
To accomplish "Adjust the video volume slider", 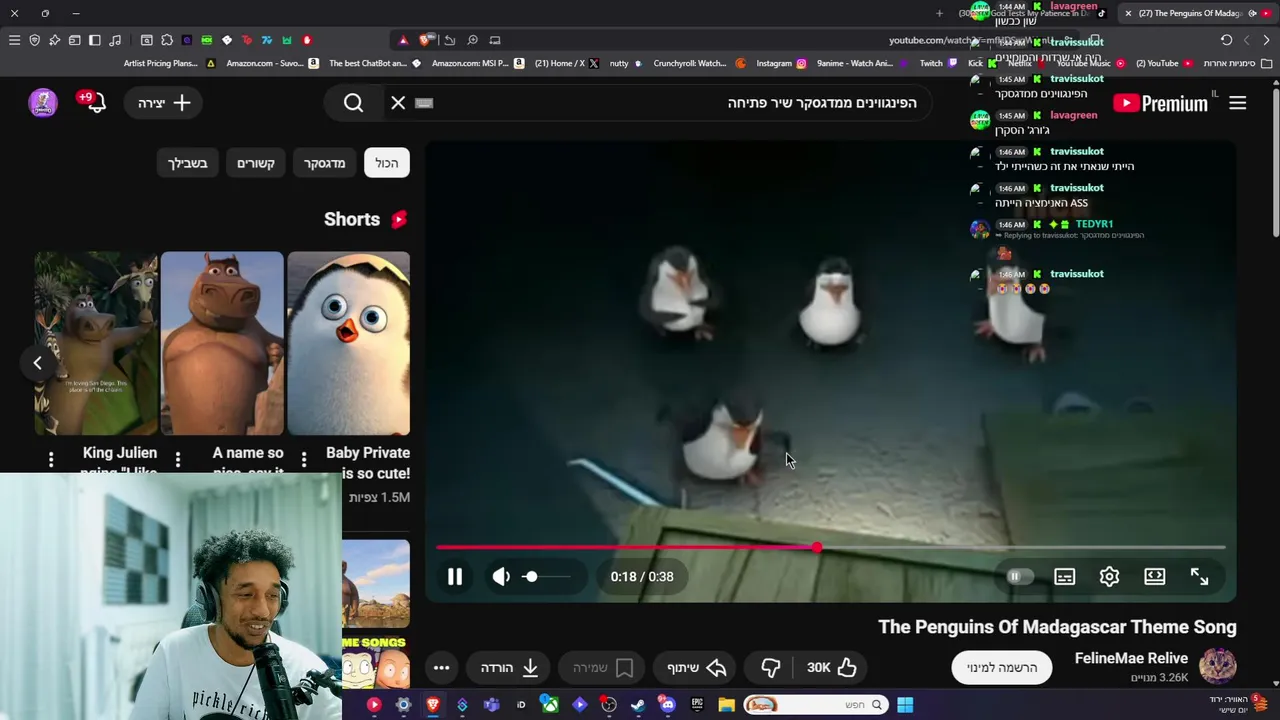I will coord(547,577).
